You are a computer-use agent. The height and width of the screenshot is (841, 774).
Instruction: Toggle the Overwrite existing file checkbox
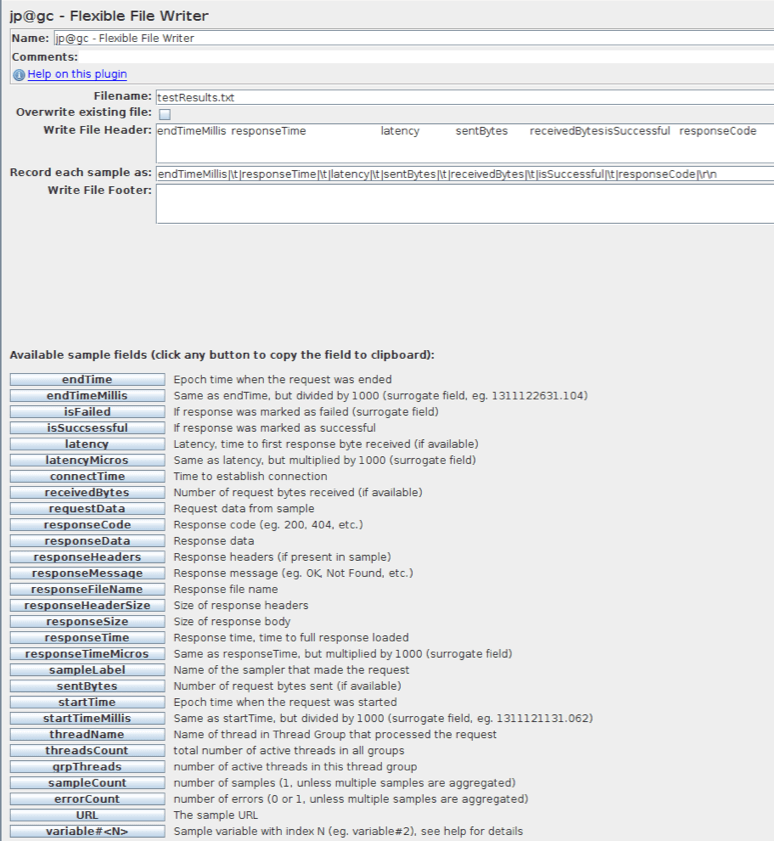coord(165,114)
